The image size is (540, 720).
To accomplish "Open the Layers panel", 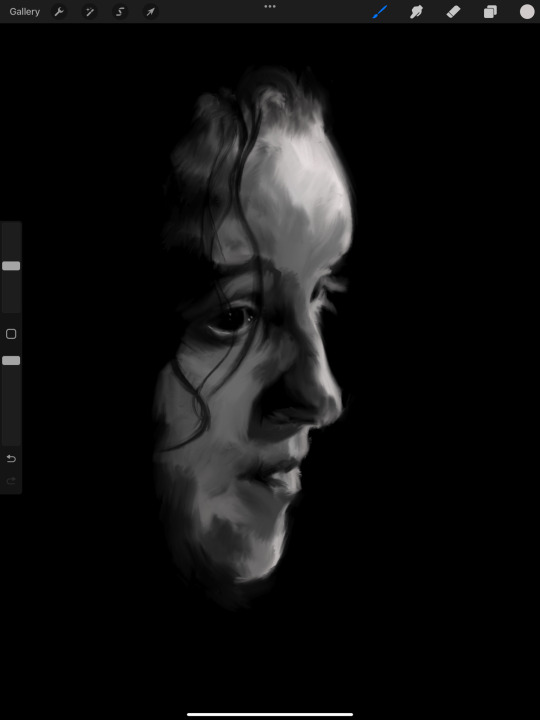I will point(490,12).
